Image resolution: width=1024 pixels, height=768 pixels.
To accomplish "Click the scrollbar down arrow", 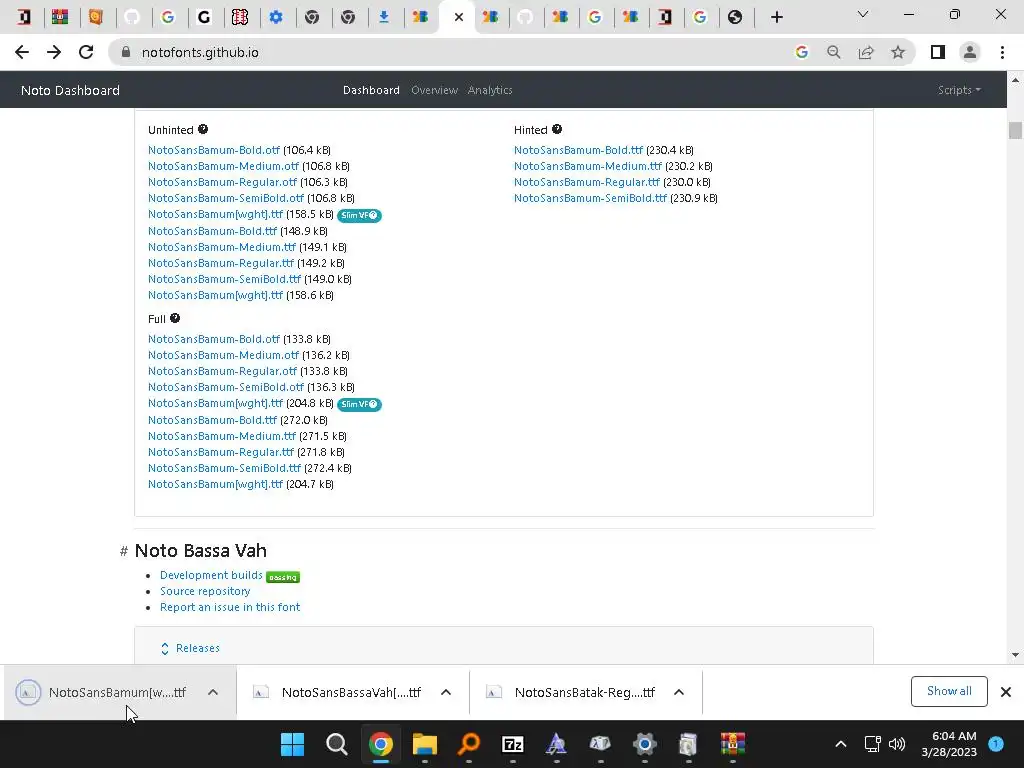I will pos(1015,655).
